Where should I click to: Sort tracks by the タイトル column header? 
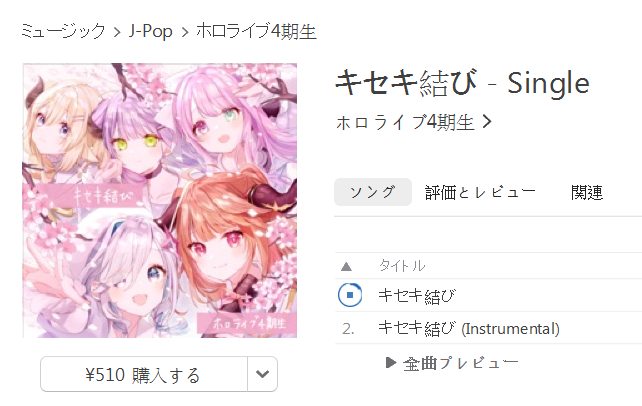pos(402,266)
